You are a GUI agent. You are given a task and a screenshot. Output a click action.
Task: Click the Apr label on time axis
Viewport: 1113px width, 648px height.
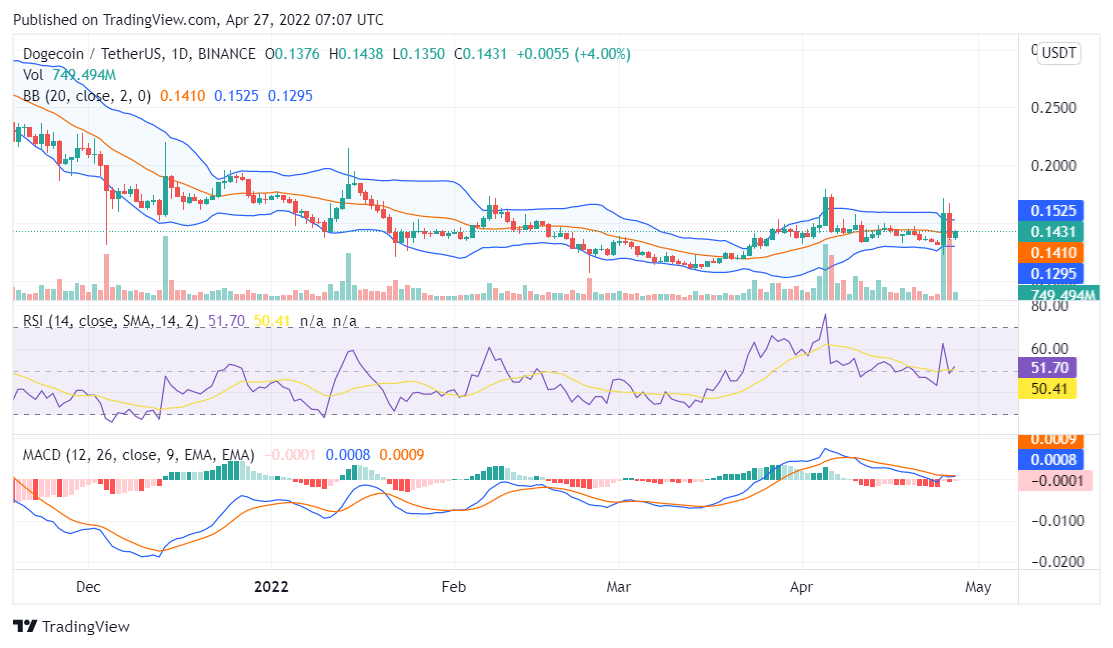801,586
